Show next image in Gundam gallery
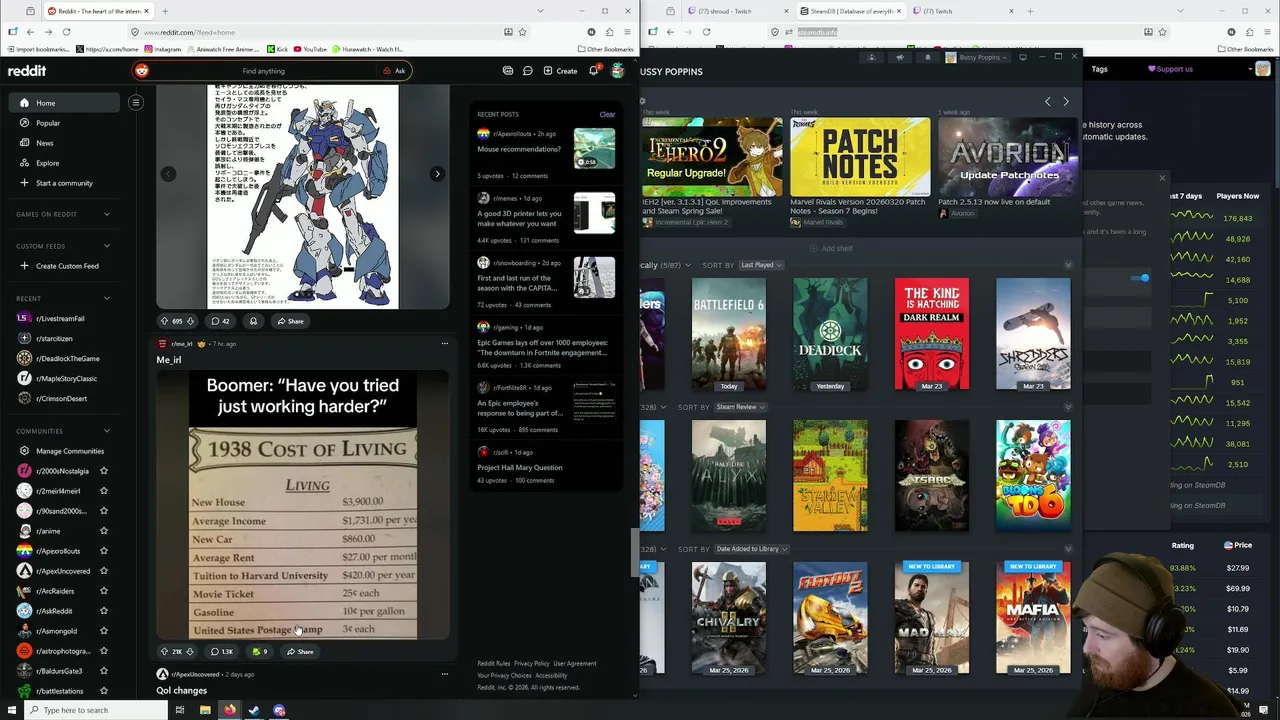Image resolution: width=1280 pixels, height=720 pixels. click(437, 174)
